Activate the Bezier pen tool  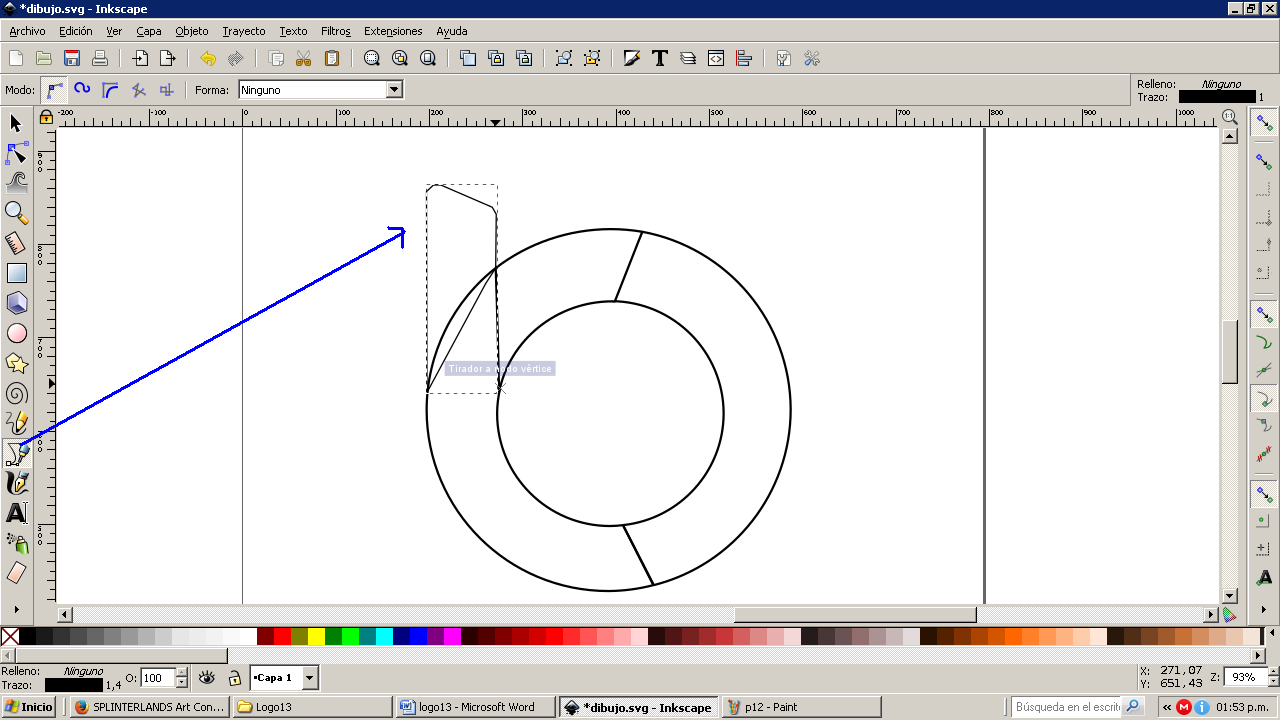(x=16, y=453)
